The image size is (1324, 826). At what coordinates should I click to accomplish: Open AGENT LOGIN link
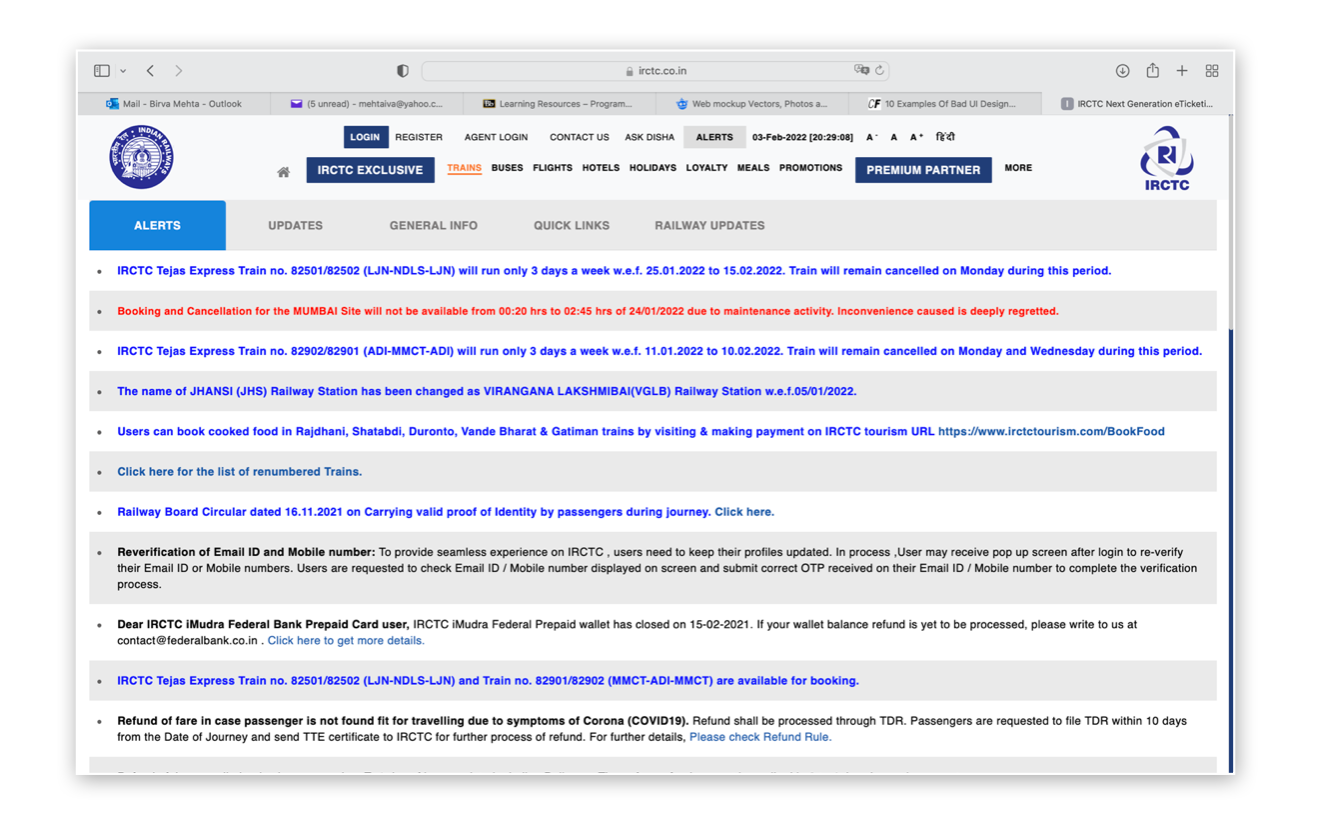coord(496,137)
